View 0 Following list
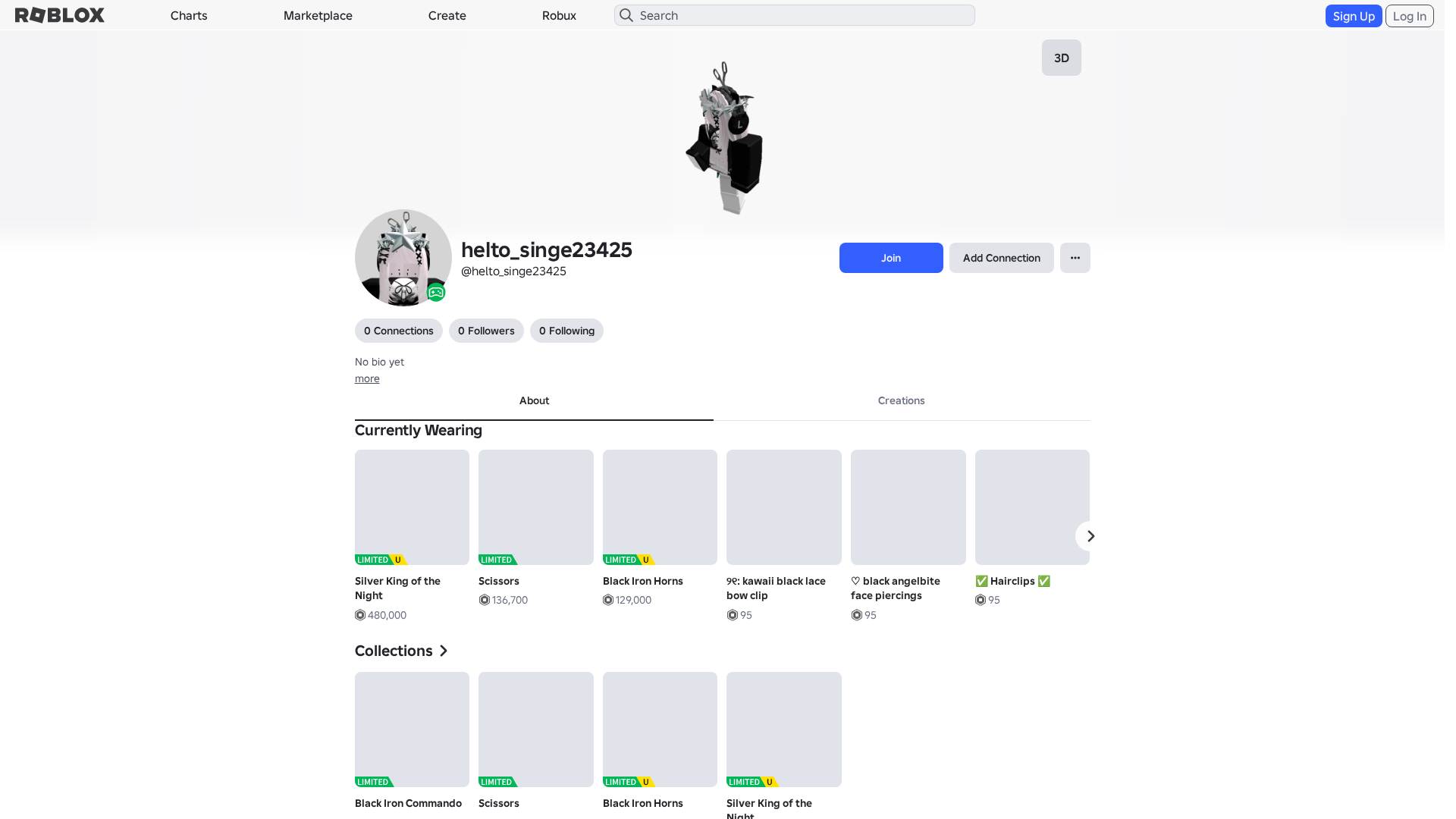 point(566,331)
